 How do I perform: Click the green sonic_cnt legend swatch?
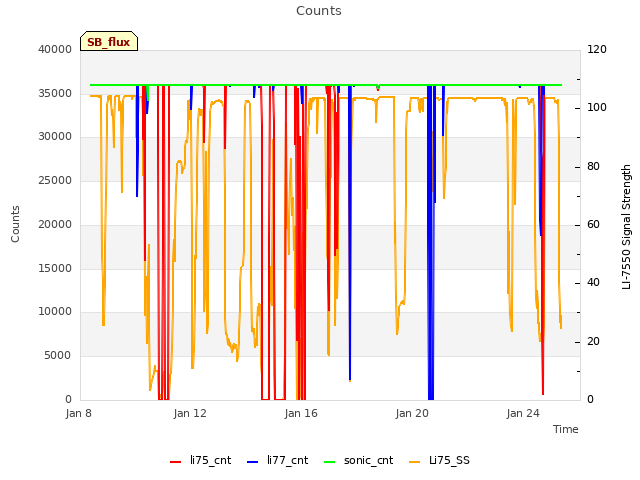click(x=329, y=462)
